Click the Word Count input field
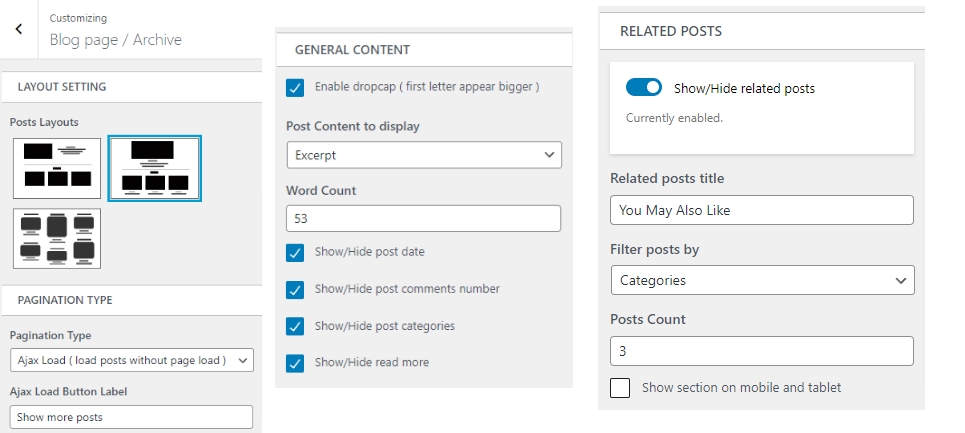Viewport: 965px width, 433px height. 424,219
